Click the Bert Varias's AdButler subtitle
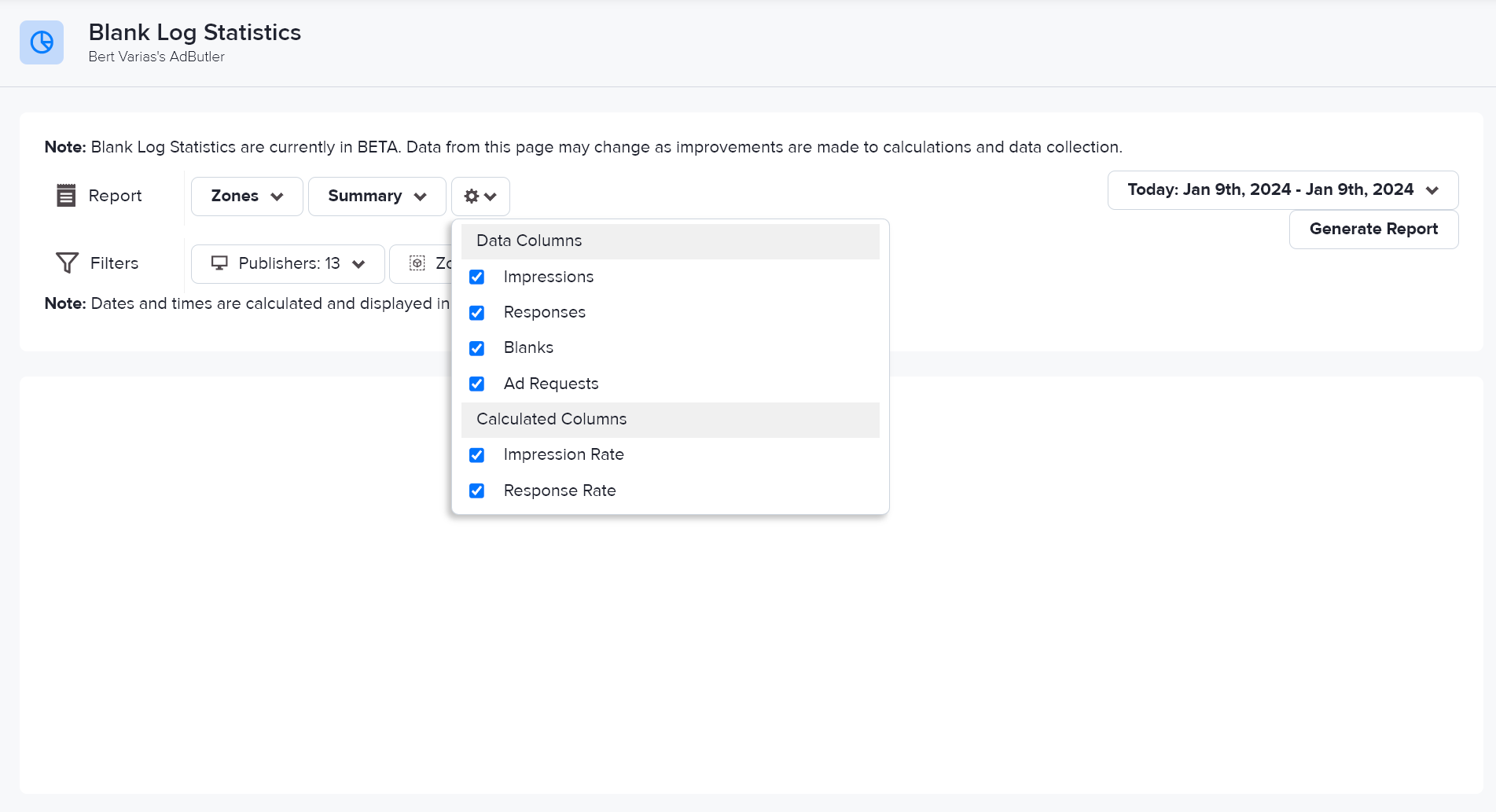Viewport: 1496px width, 812px height. click(x=156, y=57)
